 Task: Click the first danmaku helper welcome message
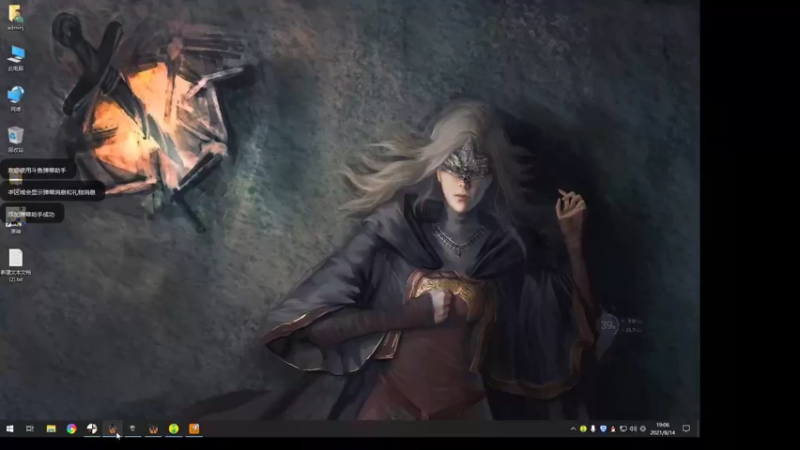tap(37, 170)
